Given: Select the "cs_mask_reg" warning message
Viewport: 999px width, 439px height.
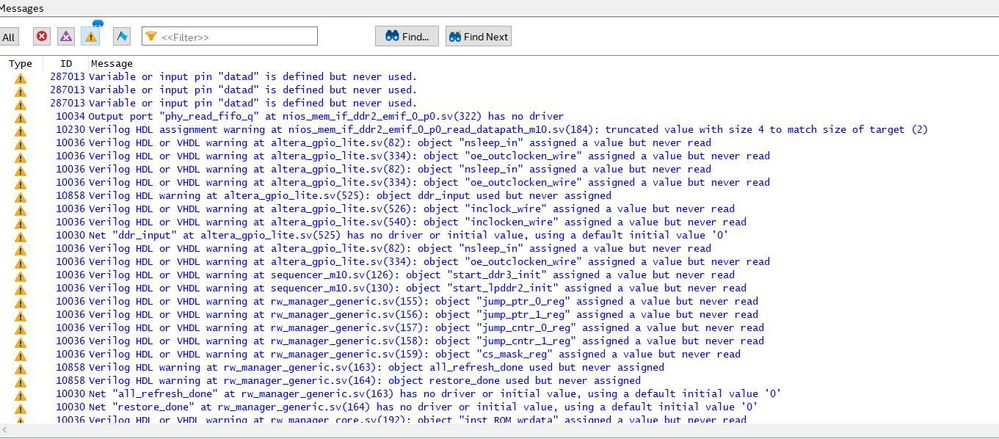Looking at the screenshot, I should tap(414, 354).
